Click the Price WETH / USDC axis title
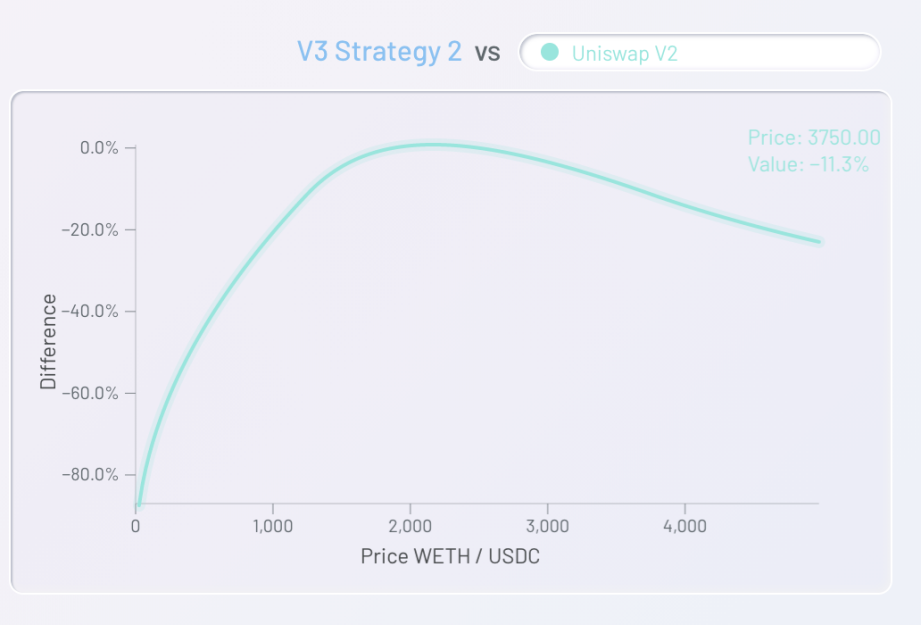The image size is (921, 625). [x=450, y=556]
